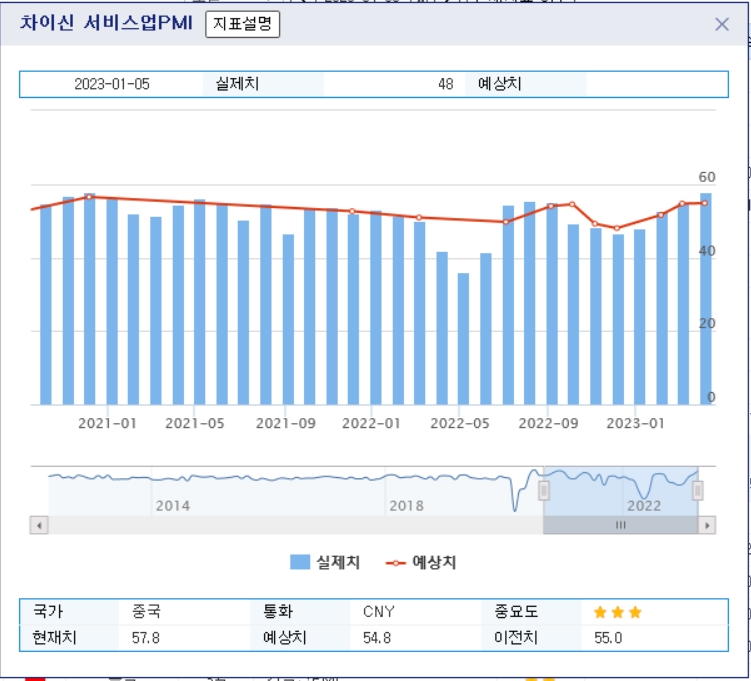
Task: Click the 2014 label in navigator
Action: click(x=172, y=506)
